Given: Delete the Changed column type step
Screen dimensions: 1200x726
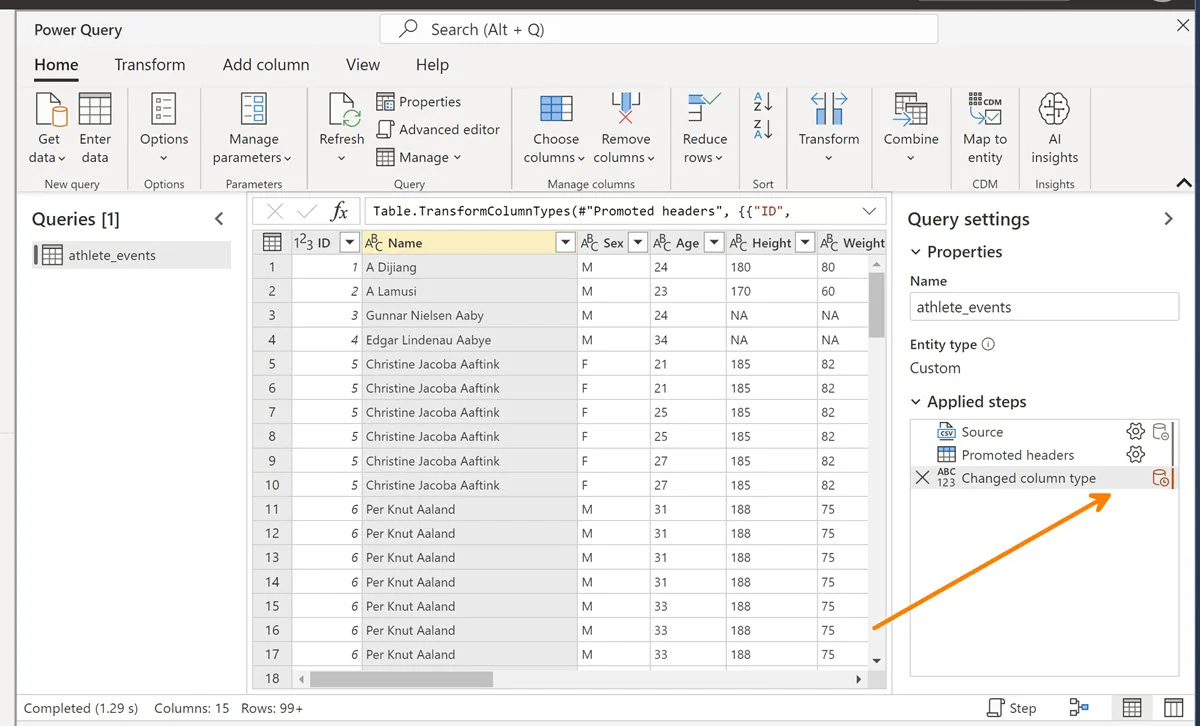Looking at the screenshot, I should click(923, 478).
